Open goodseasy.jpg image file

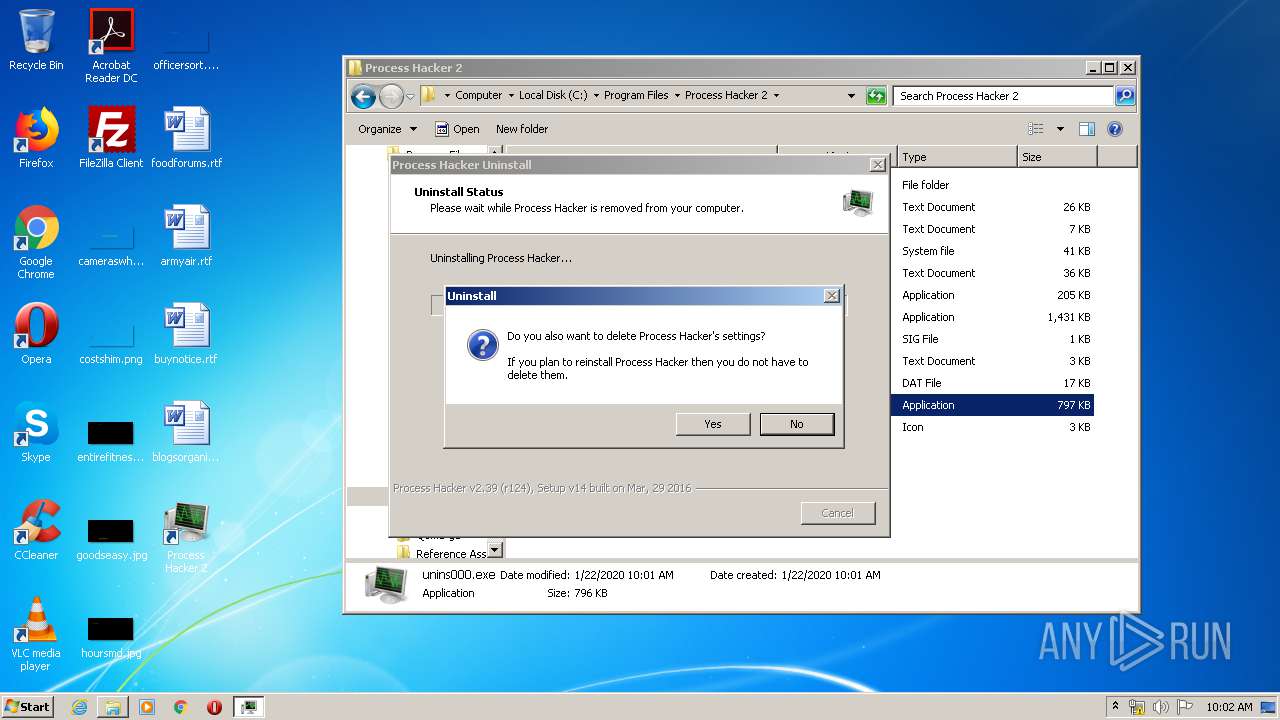coord(111,539)
